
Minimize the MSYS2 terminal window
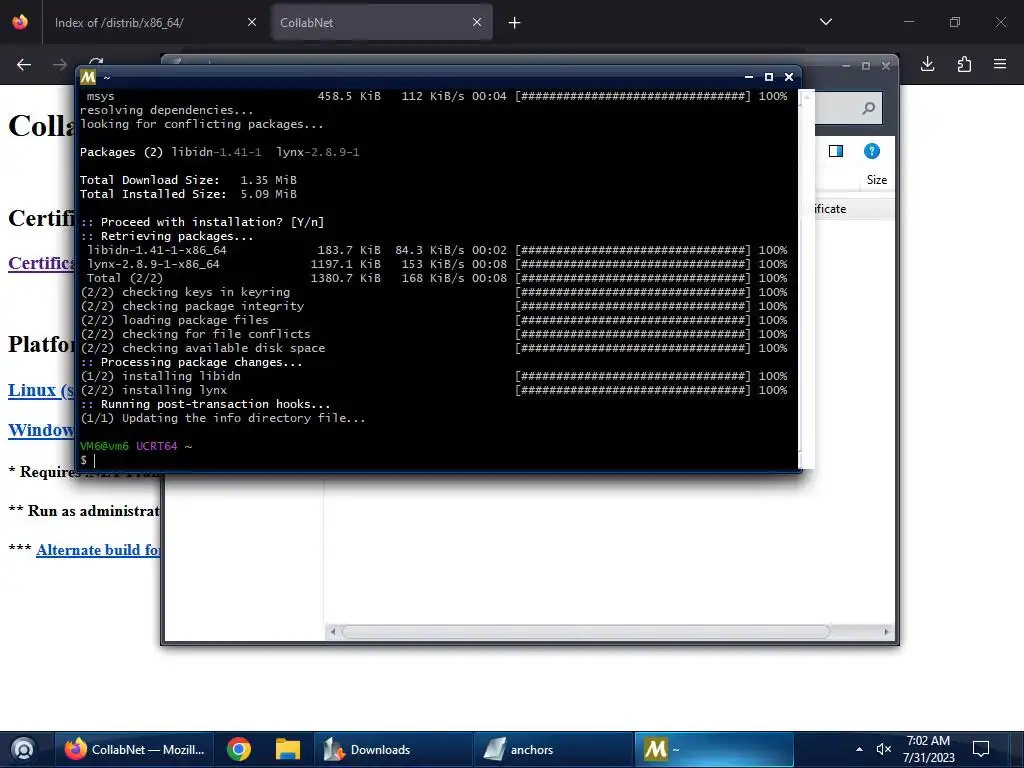click(749, 77)
